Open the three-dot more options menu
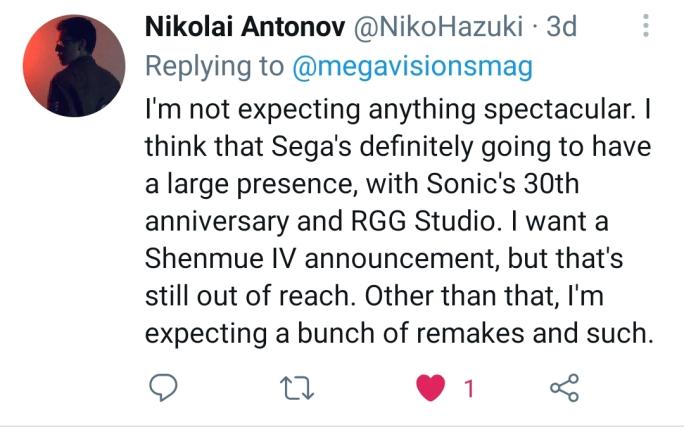The image size is (684, 427). 647,27
